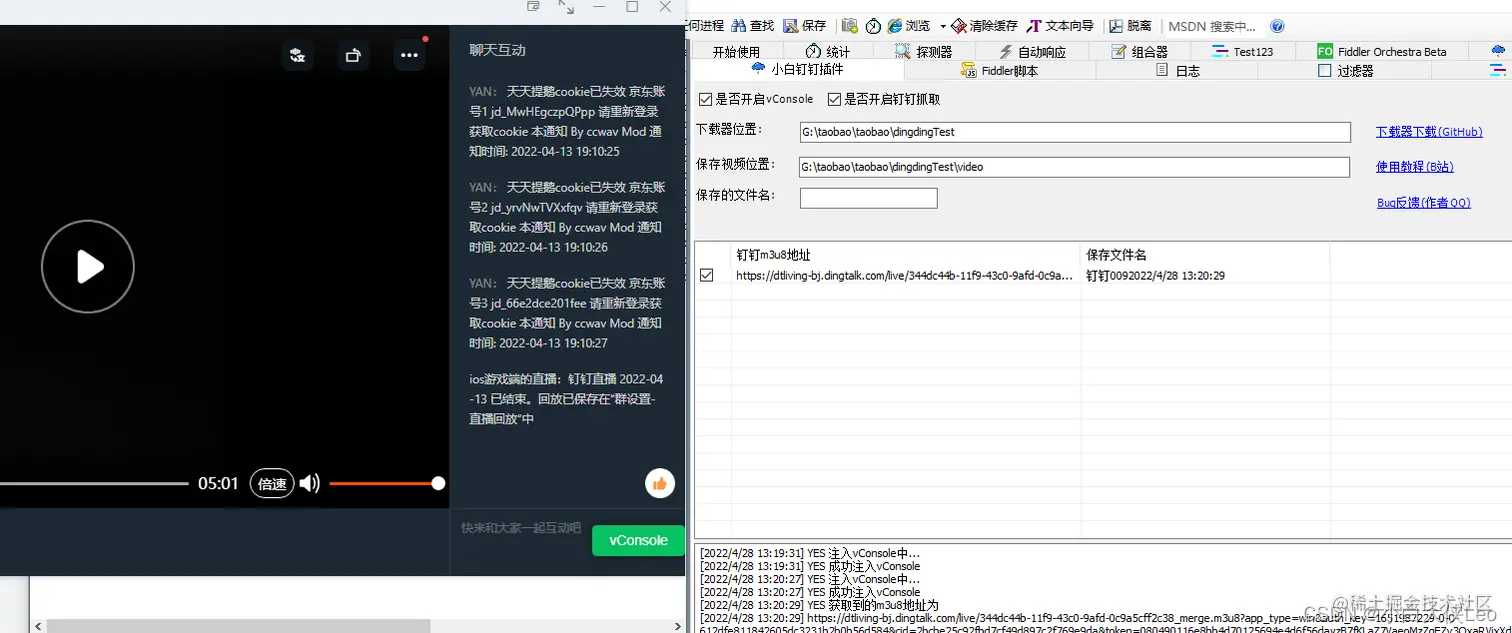Switch to the 统计 statistics tab

(828, 52)
